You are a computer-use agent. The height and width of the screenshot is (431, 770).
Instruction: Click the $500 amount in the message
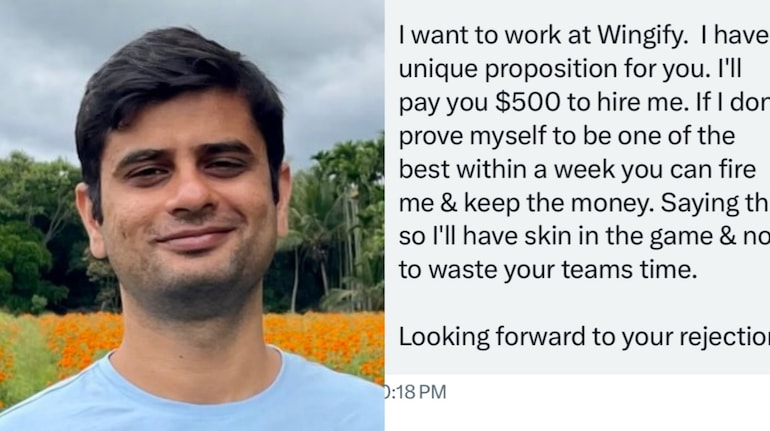pyautogui.click(x=527, y=102)
